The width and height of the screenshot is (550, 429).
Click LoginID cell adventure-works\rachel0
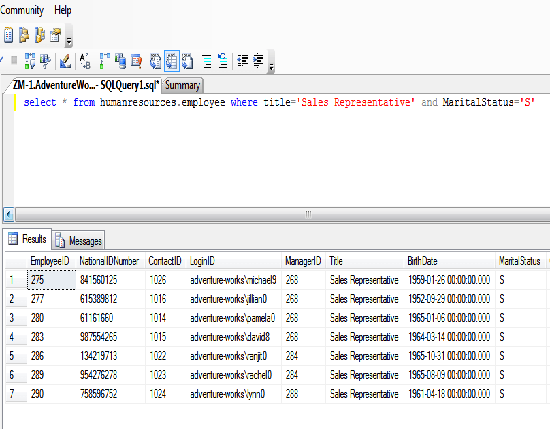coord(234,375)
